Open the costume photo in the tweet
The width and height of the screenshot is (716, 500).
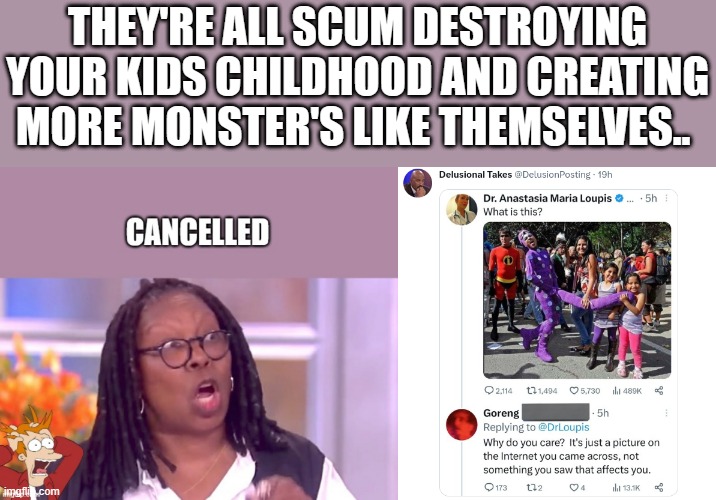point(577,300)
